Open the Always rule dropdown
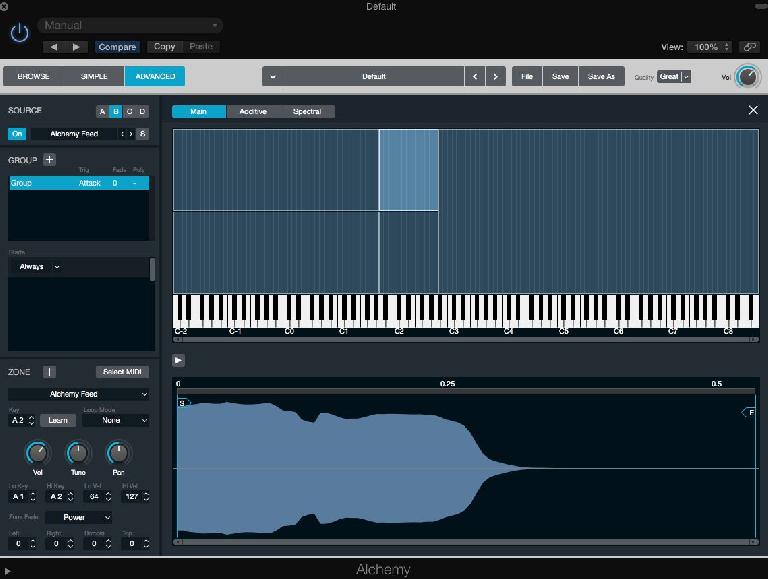This screenshot has width=768, height=579. point(39,266)
